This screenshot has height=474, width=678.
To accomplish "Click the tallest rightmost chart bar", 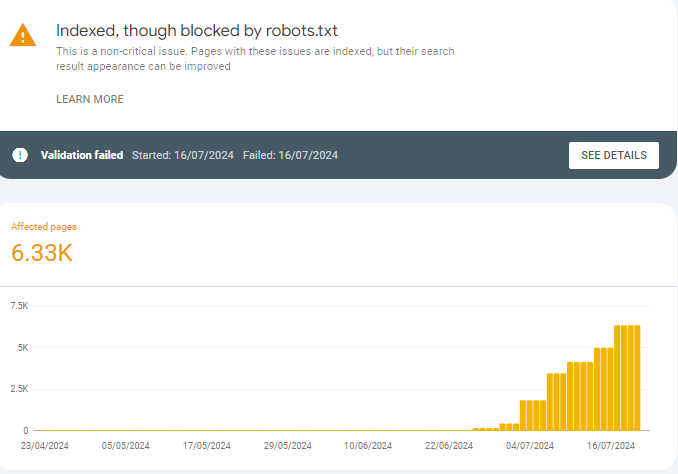I will 637,378.
